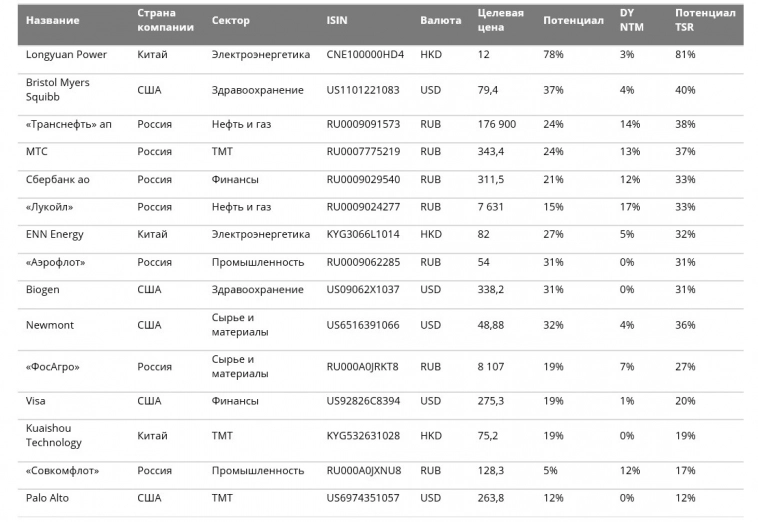Click the "ISIN" column header
The width and height of the screenshot is (758, 522).
337,20
